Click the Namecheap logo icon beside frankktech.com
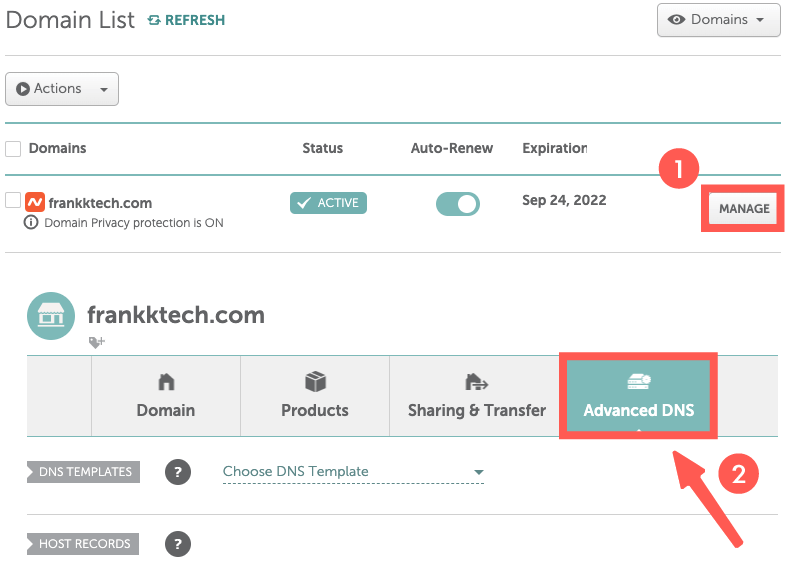796x574 pixels. (35, 202)
